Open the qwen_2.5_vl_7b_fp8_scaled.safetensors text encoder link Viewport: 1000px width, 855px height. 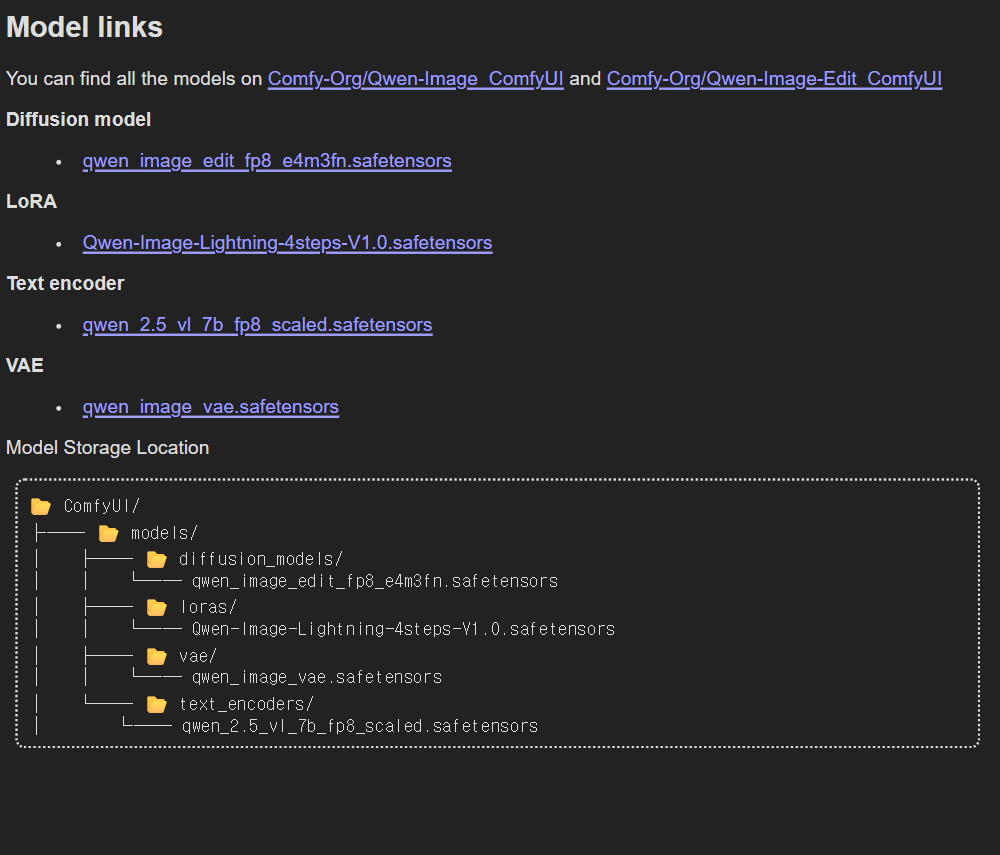coord(257,325)
